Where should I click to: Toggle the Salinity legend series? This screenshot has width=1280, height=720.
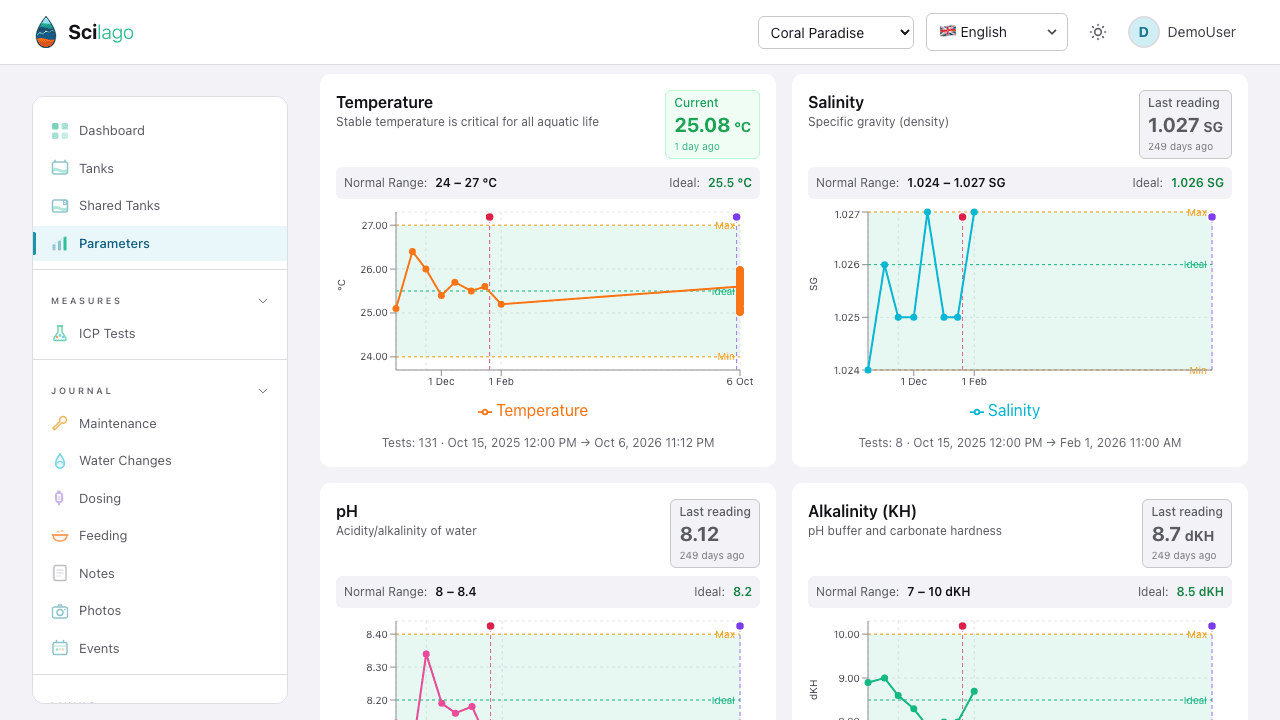coord(1005,411)
